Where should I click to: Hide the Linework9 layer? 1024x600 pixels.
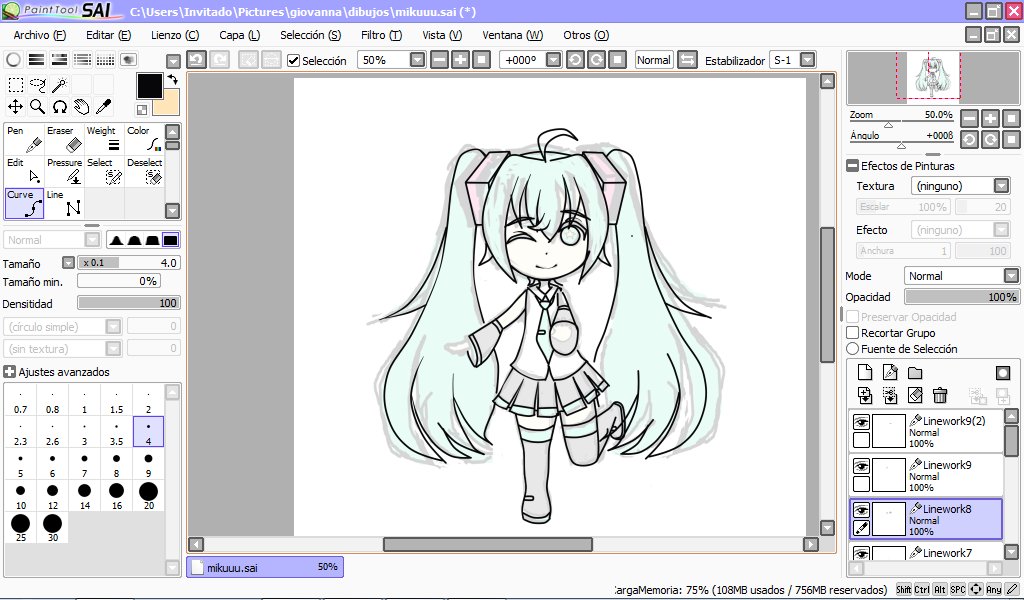coord(861,466)
